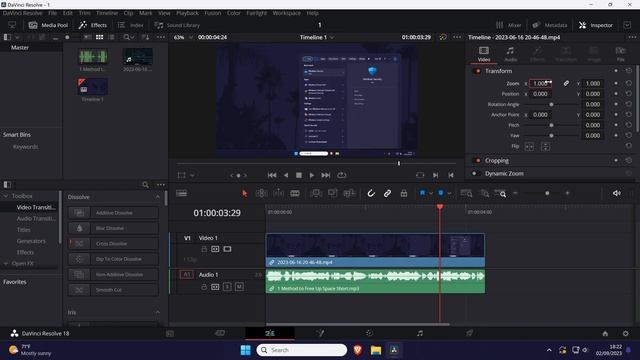Open the Fusion menu
Viewport: 640px width, 360px height.
pos(212,13)
